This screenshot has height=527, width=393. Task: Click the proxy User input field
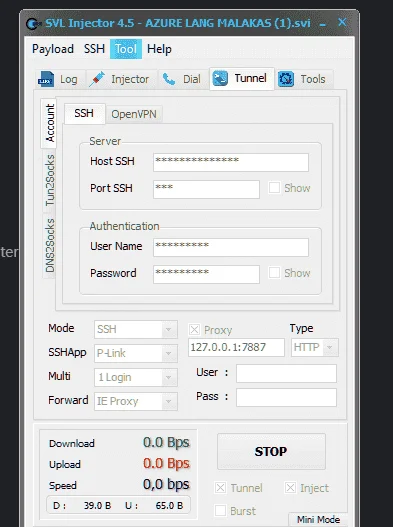click(286, 373)
